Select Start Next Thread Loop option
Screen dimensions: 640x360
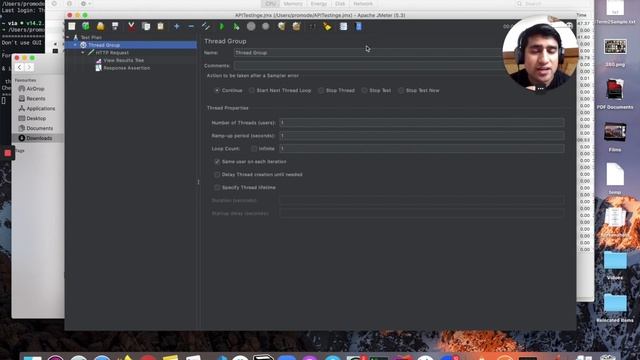coord(252,91)
